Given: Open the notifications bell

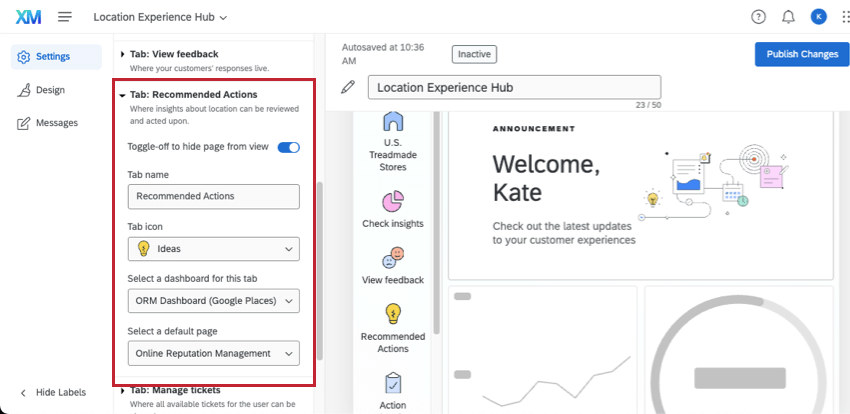Looking at the screenshot, I should point(788,17).
